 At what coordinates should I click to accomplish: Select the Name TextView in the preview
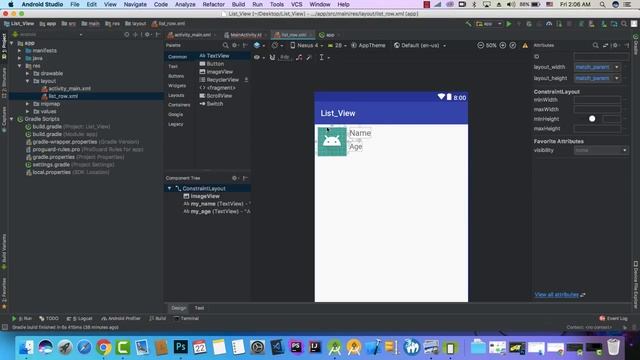pos(360,133)
